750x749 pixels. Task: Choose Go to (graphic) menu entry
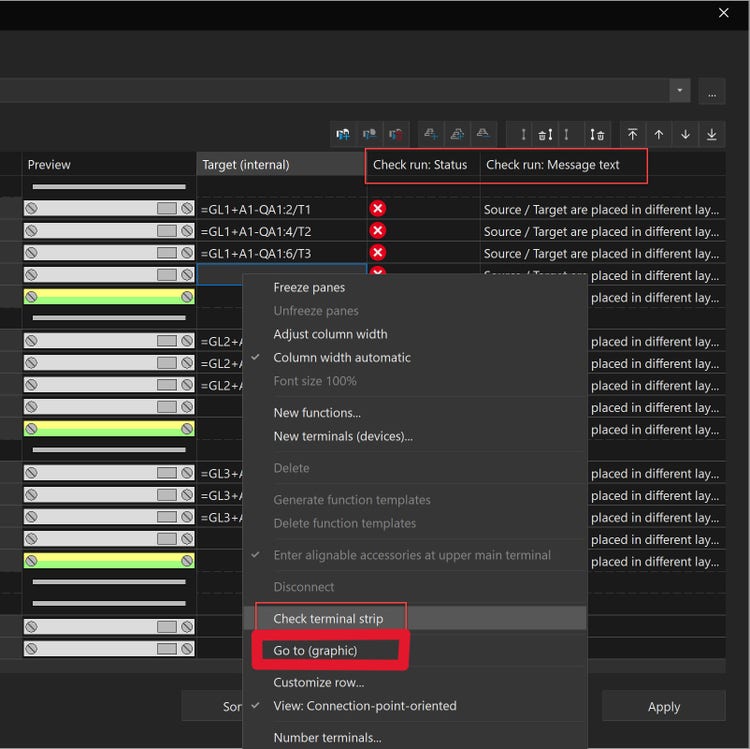[315, 650]
